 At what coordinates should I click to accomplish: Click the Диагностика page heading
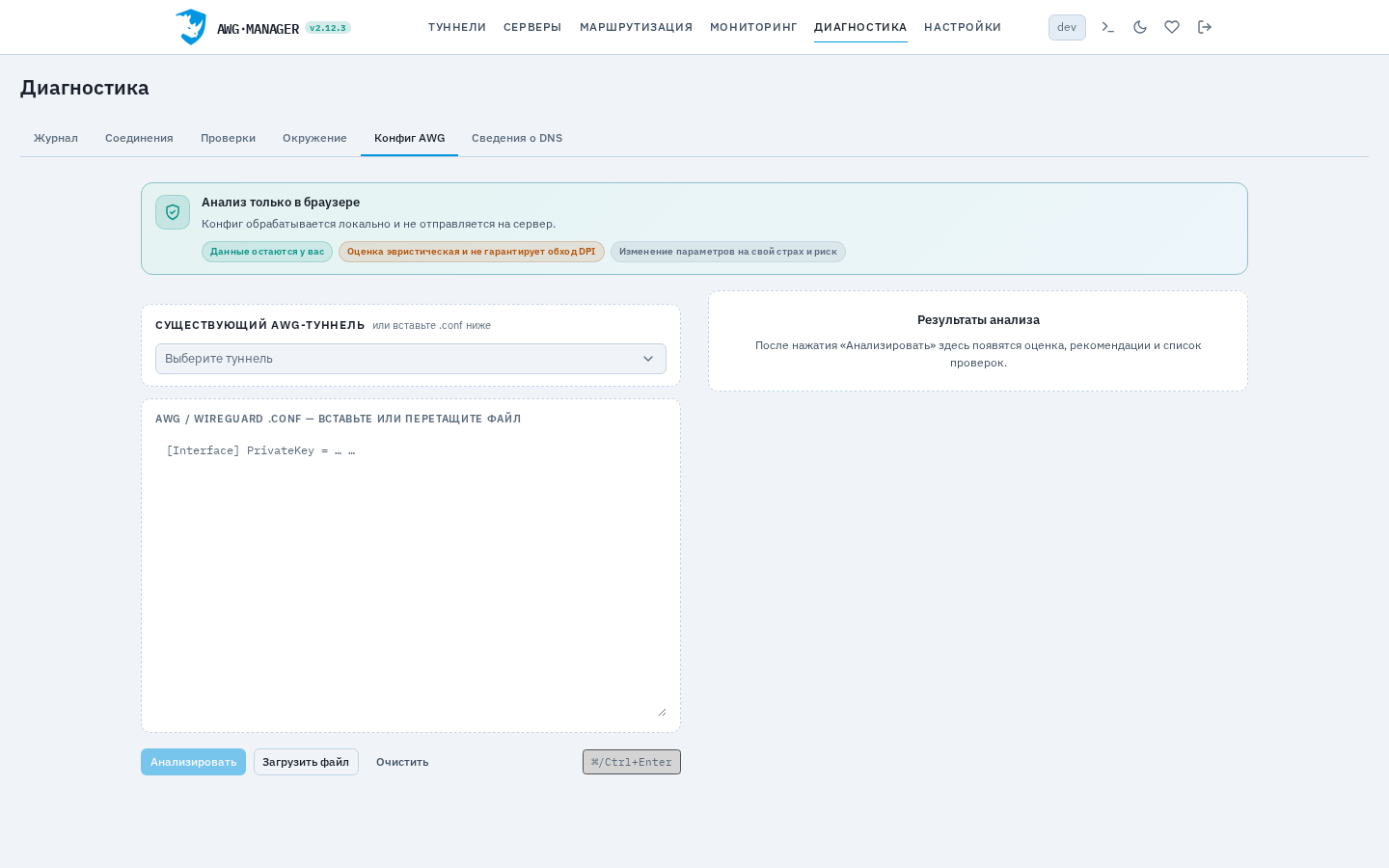[x=85, y=88]
